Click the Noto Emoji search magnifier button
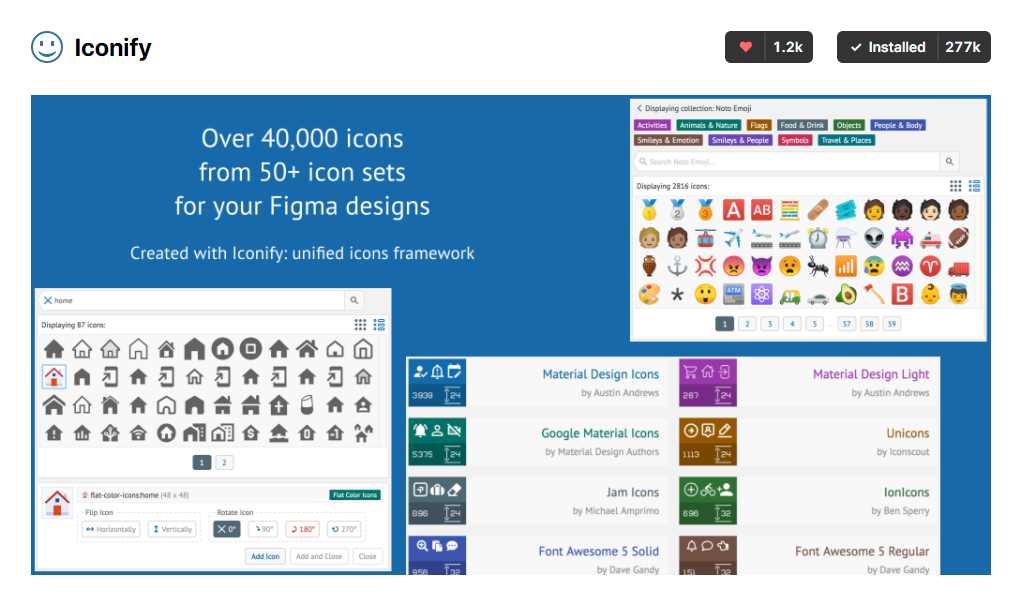Viewport: 1012px width, 594px height. tap(949, 161)
